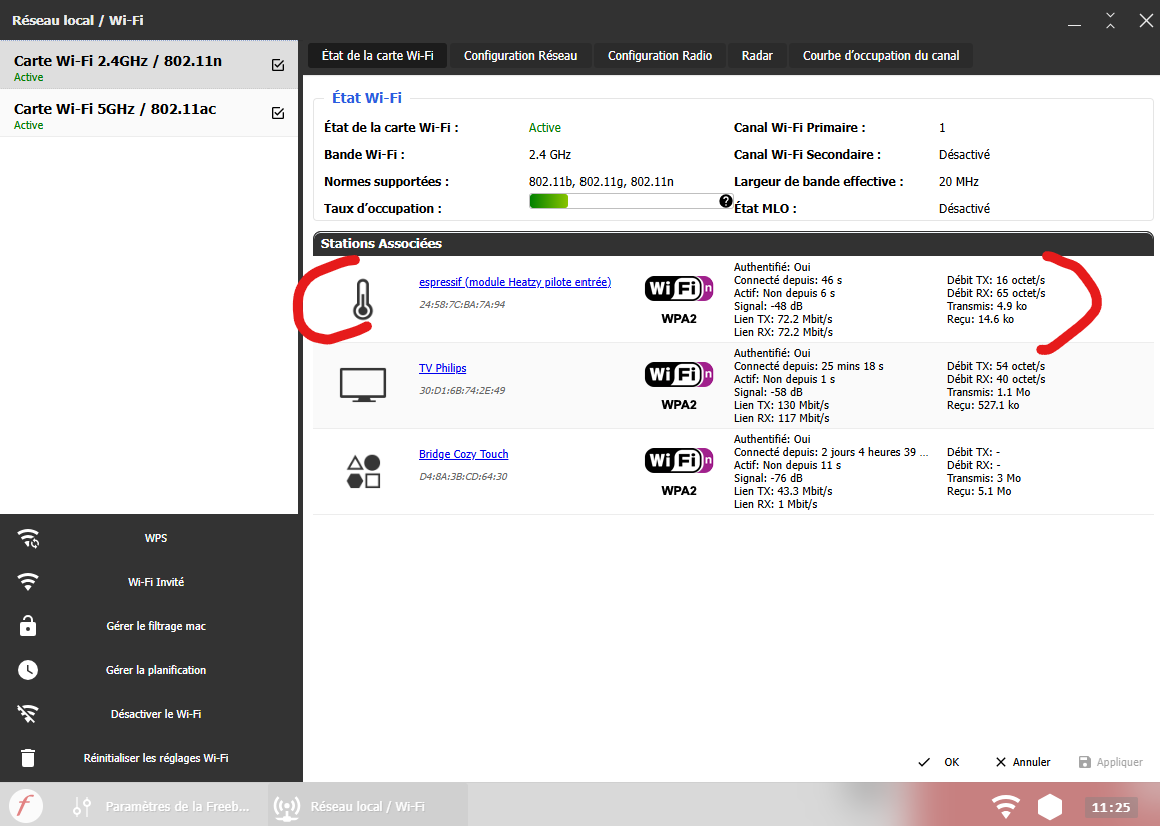1160x826 pixels.
Task: Click the OK button
Action: pyautogui.click(x=939, y=762)
